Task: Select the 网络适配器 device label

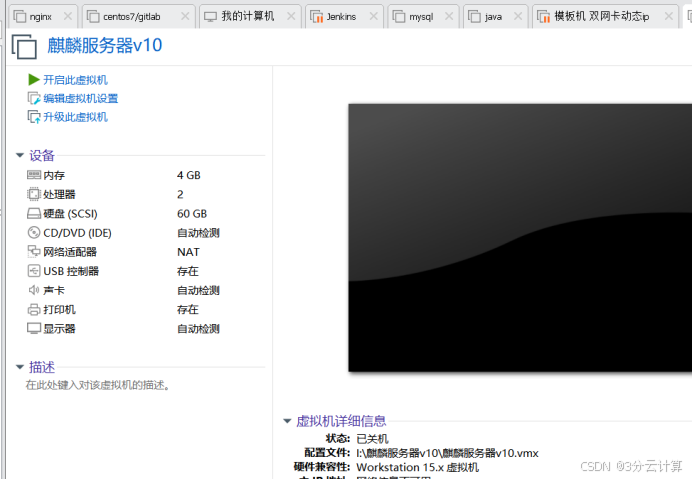Action: [x=70, y=252]
